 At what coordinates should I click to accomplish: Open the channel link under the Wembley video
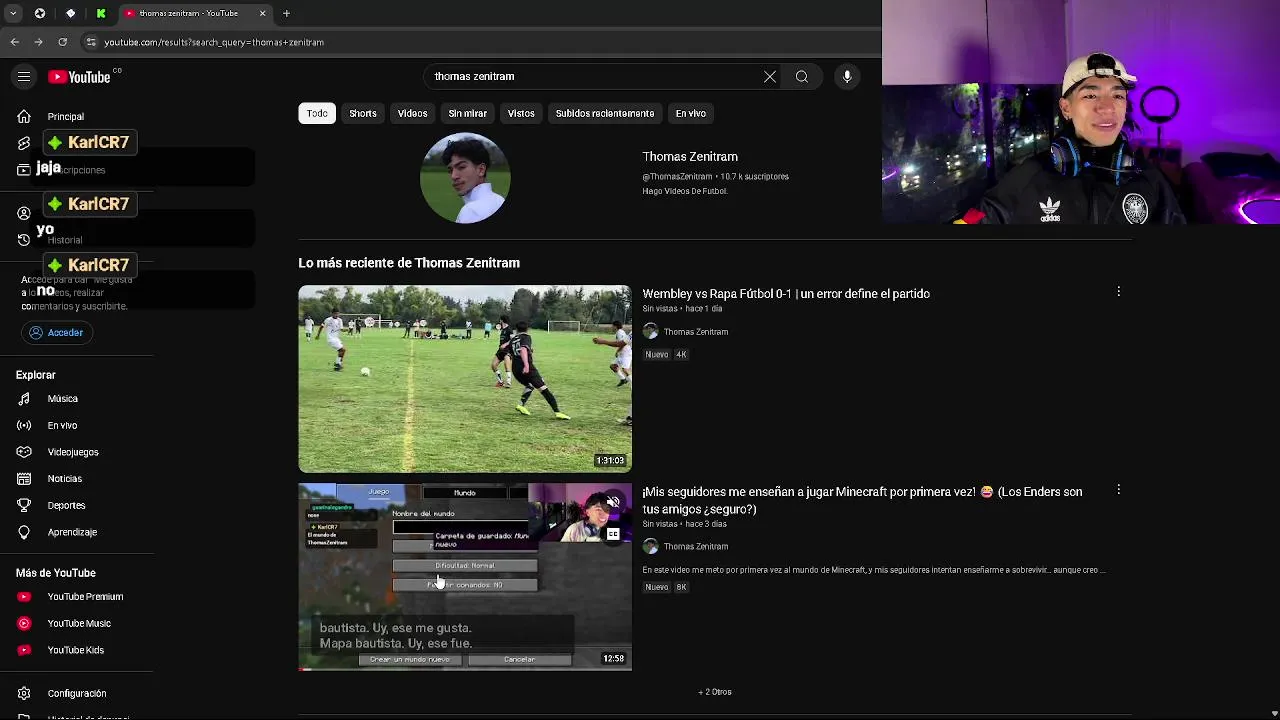pos(695,331)
